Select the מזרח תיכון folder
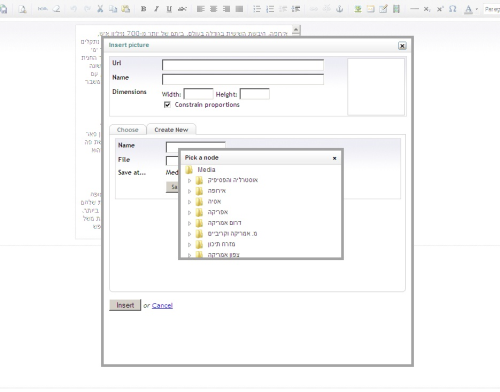 pyautogui.click(x=221, y=244)
